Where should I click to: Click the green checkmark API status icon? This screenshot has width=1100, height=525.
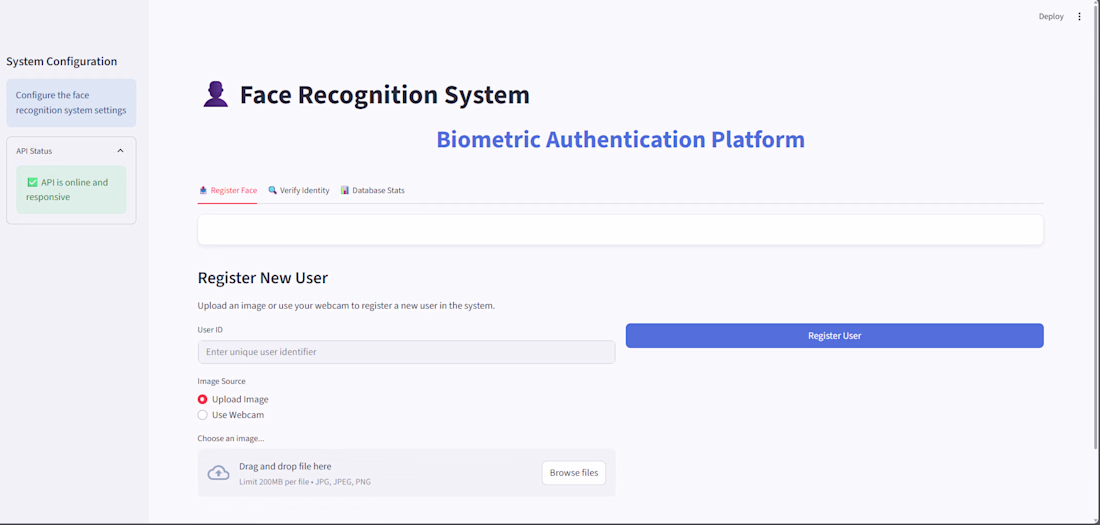pyautogui.click(x=32, y=182)
